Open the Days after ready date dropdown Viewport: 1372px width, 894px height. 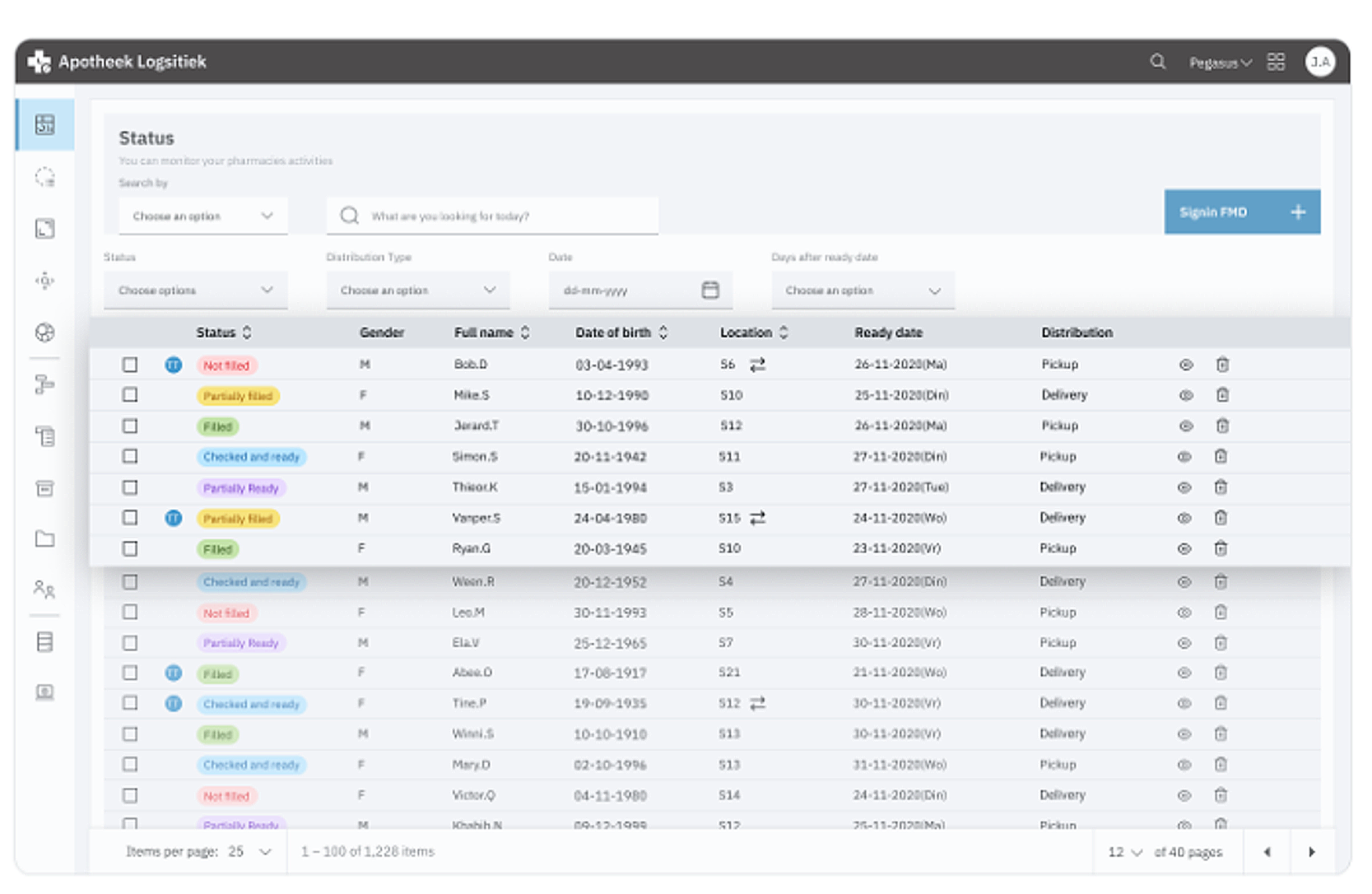pyautogui.click(x=863, y=290)
